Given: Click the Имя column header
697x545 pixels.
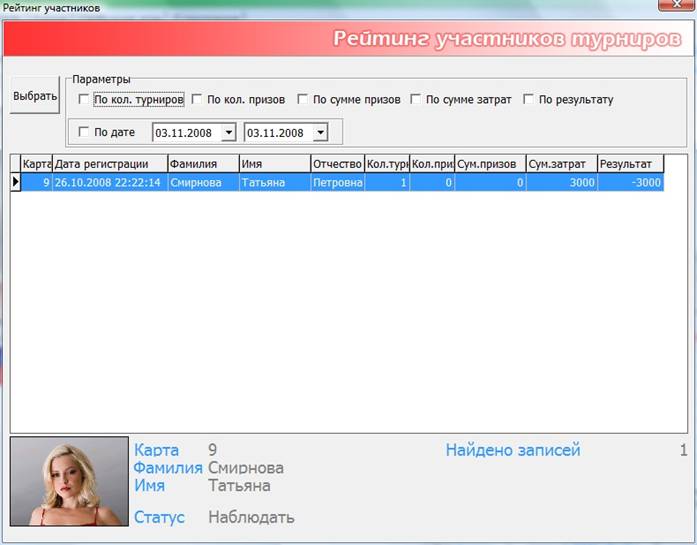Looking at the screenshot, I should click(273, 164).
